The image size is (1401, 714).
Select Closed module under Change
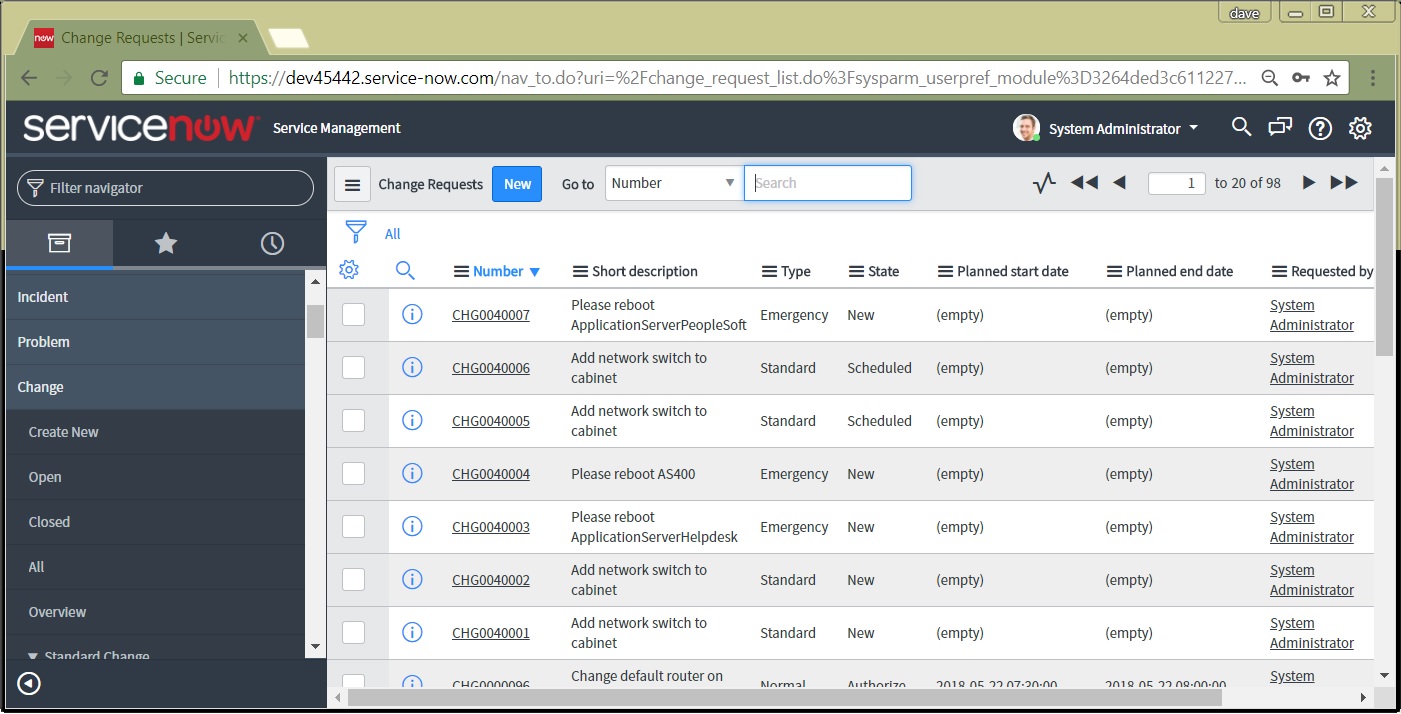[156, 522]
